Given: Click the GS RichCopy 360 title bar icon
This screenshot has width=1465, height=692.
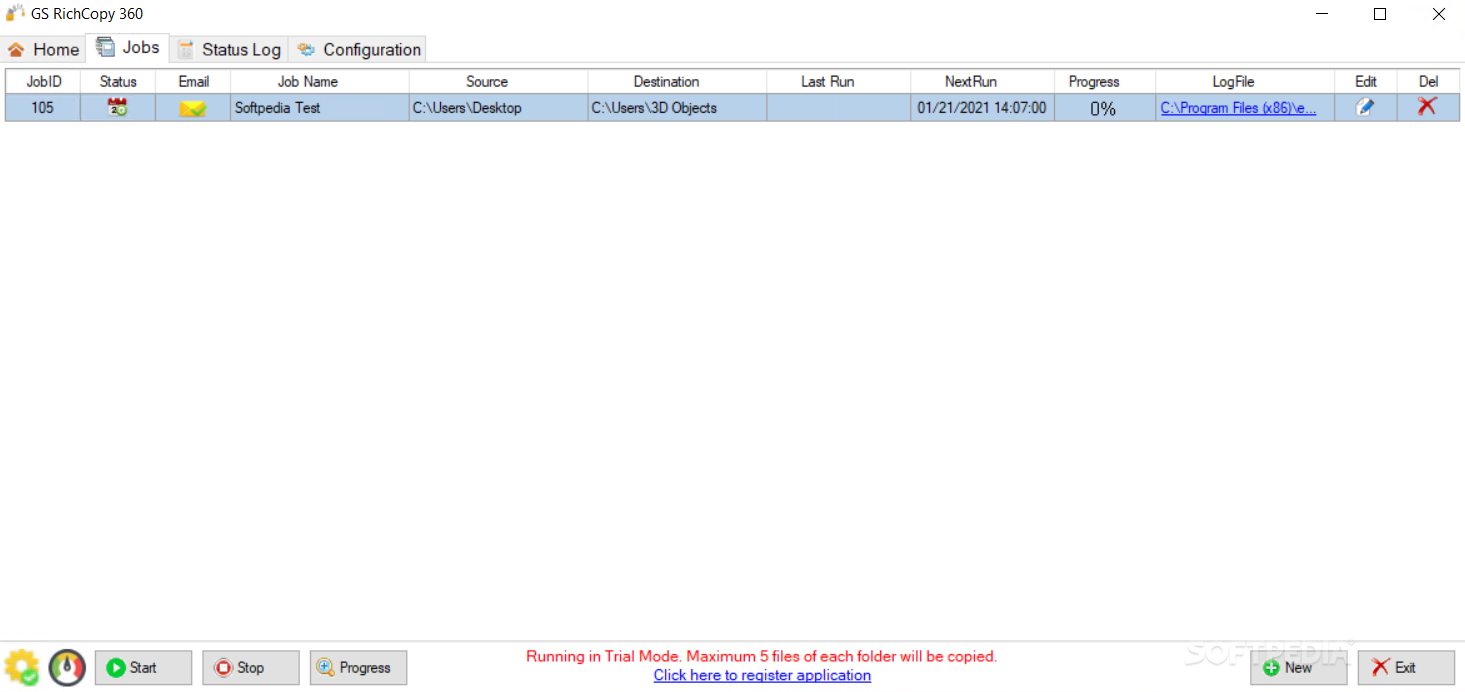Looking at the screenshot, I should [x=15, y=14].
